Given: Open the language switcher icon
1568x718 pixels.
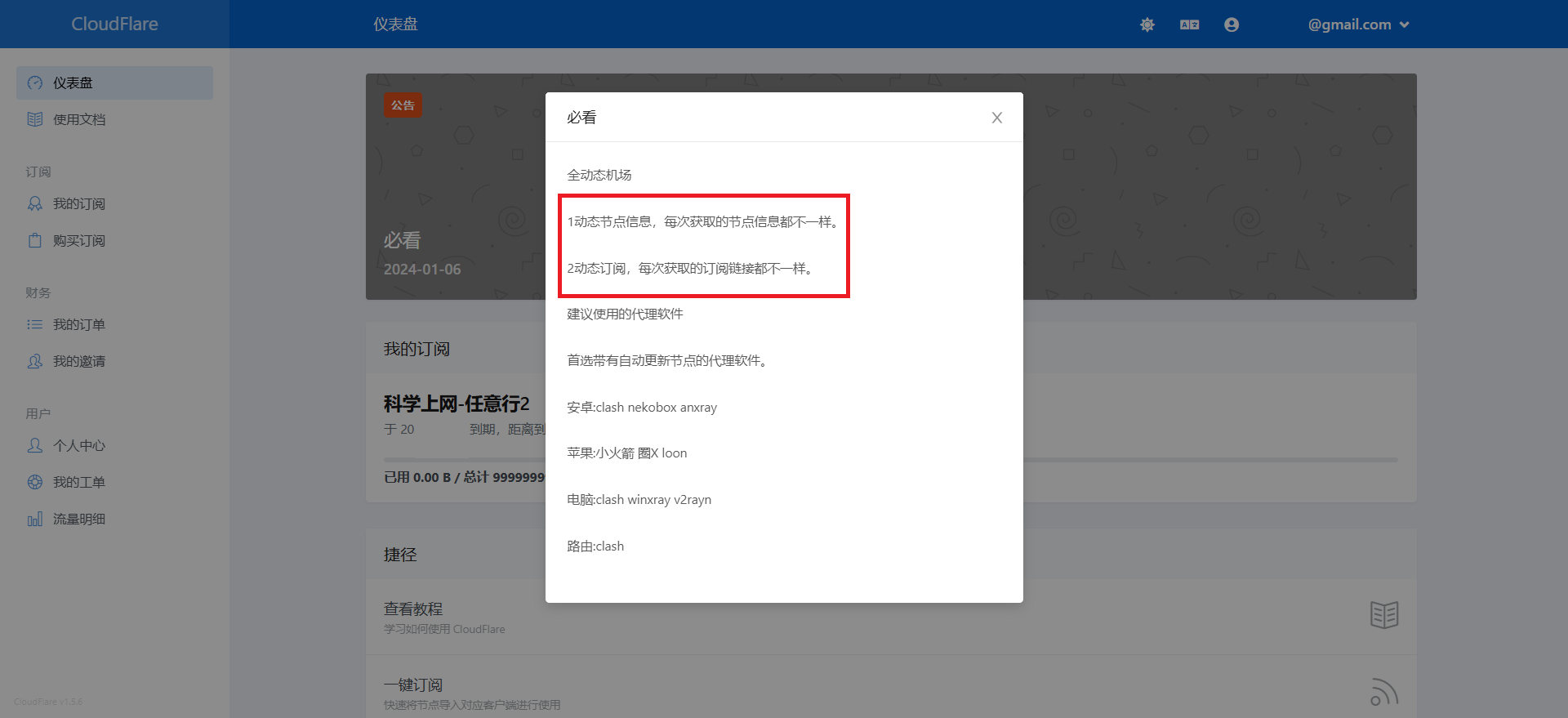Looking at the screenshot, I should (x=1189, y=25).
